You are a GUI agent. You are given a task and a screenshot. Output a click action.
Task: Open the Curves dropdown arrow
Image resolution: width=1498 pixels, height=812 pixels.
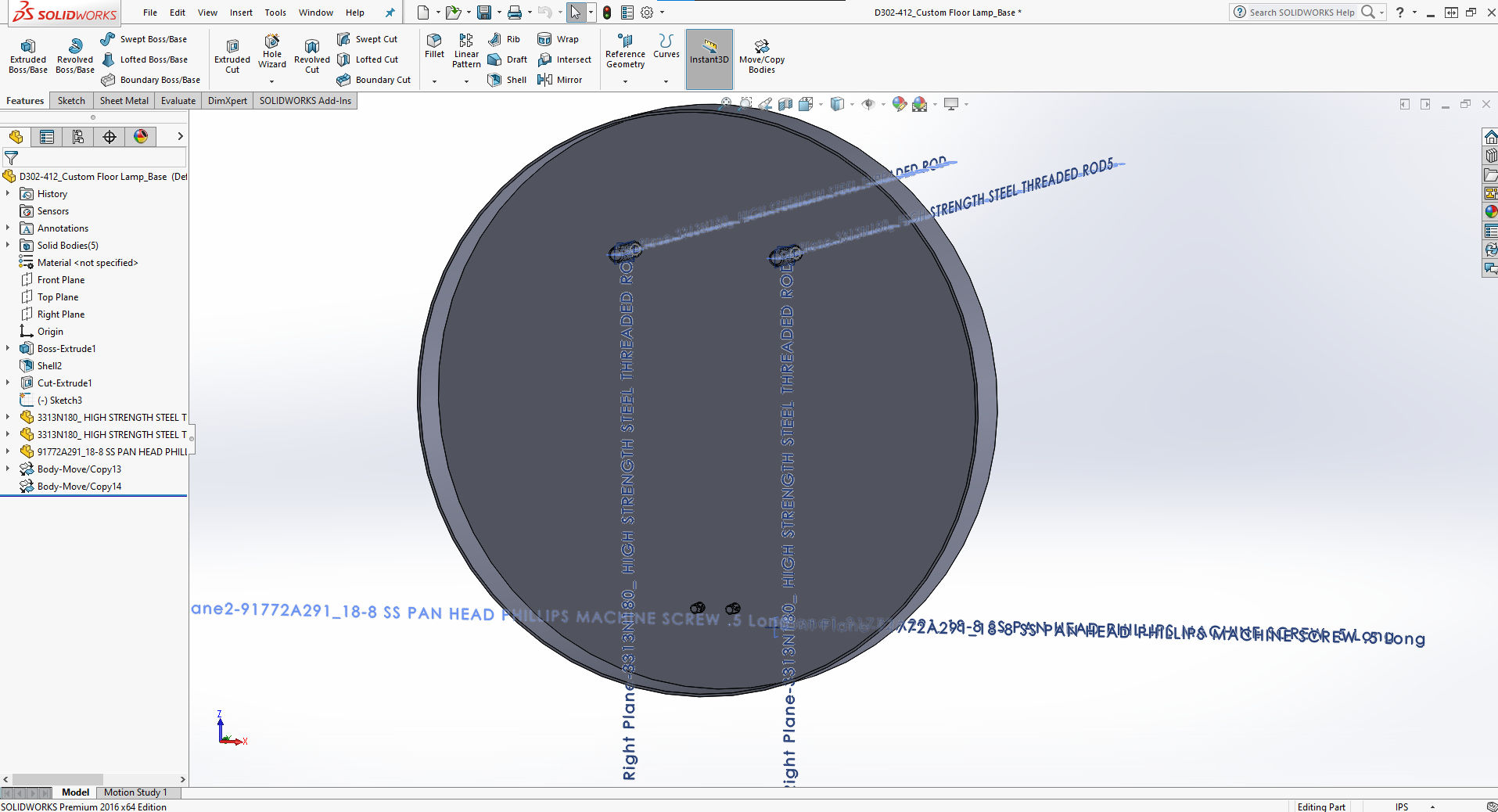(666, 81)
